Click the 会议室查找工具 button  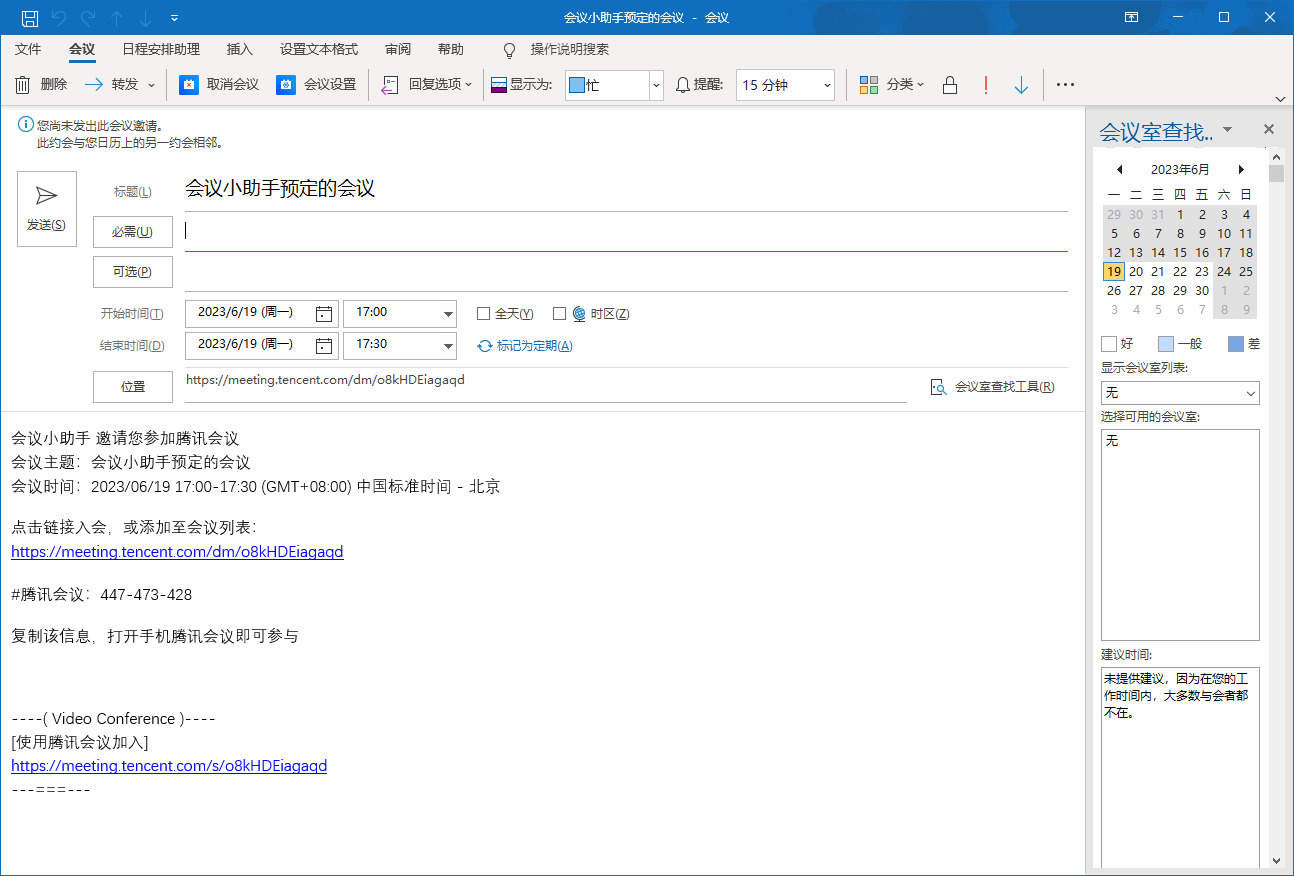pyautogui.click(x=993, y=387)
